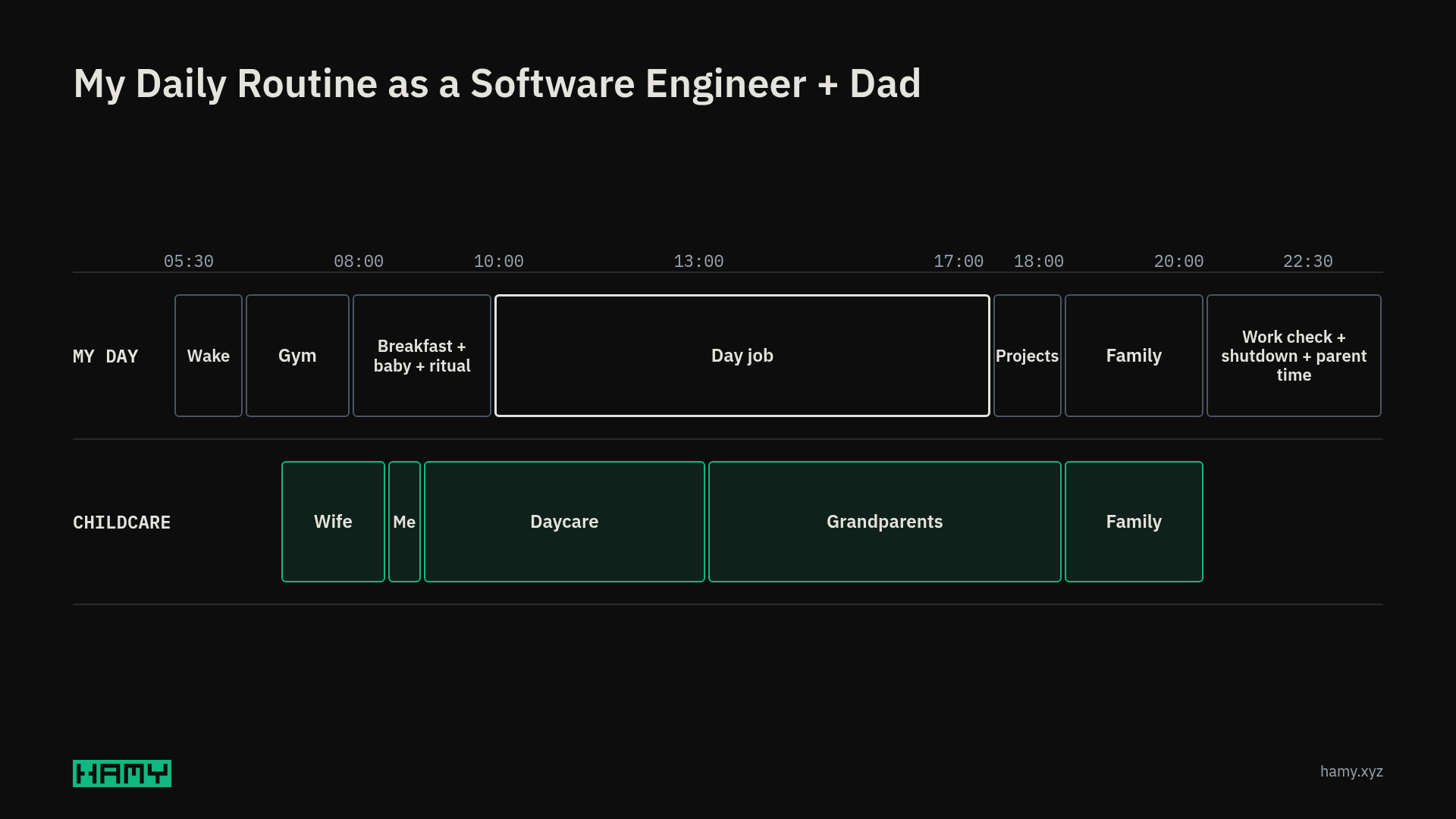Image resolution: width=1456 pixels, height=819 pixels.
Task: Select the Daycare block
Action: (x=564, y=522)
